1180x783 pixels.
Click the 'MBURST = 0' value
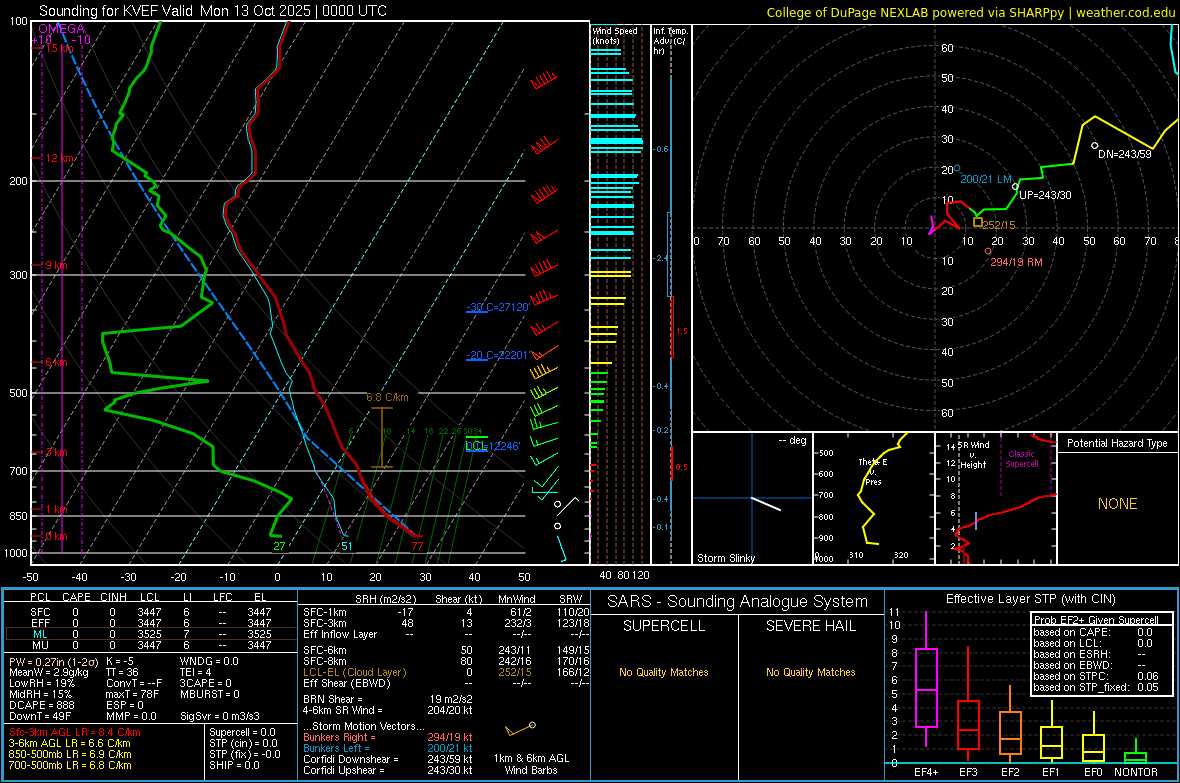click(210, 694)
